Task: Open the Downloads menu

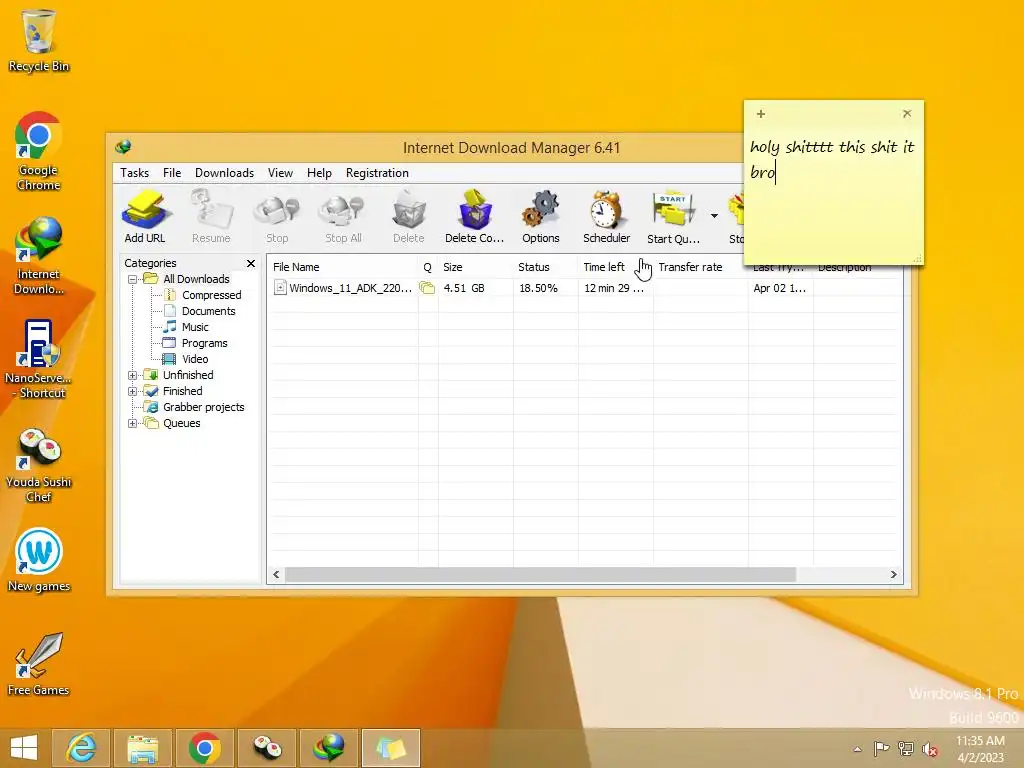Action: pyautogui.click(x=224, y=173)
